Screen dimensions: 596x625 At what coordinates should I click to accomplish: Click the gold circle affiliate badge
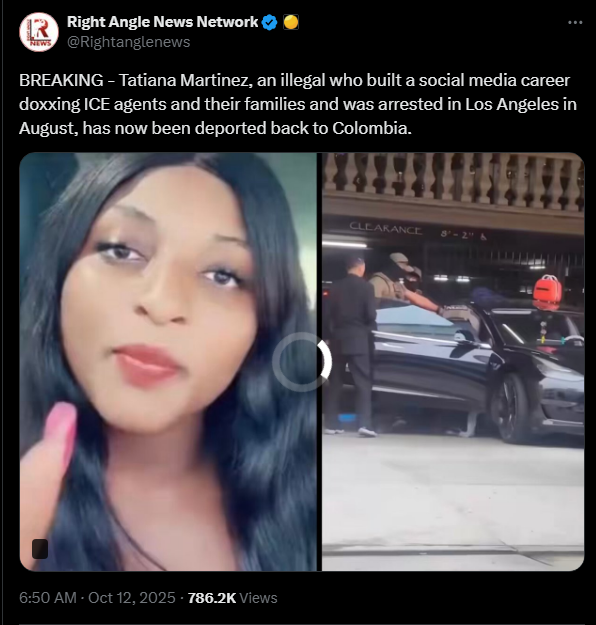[291, 22]
